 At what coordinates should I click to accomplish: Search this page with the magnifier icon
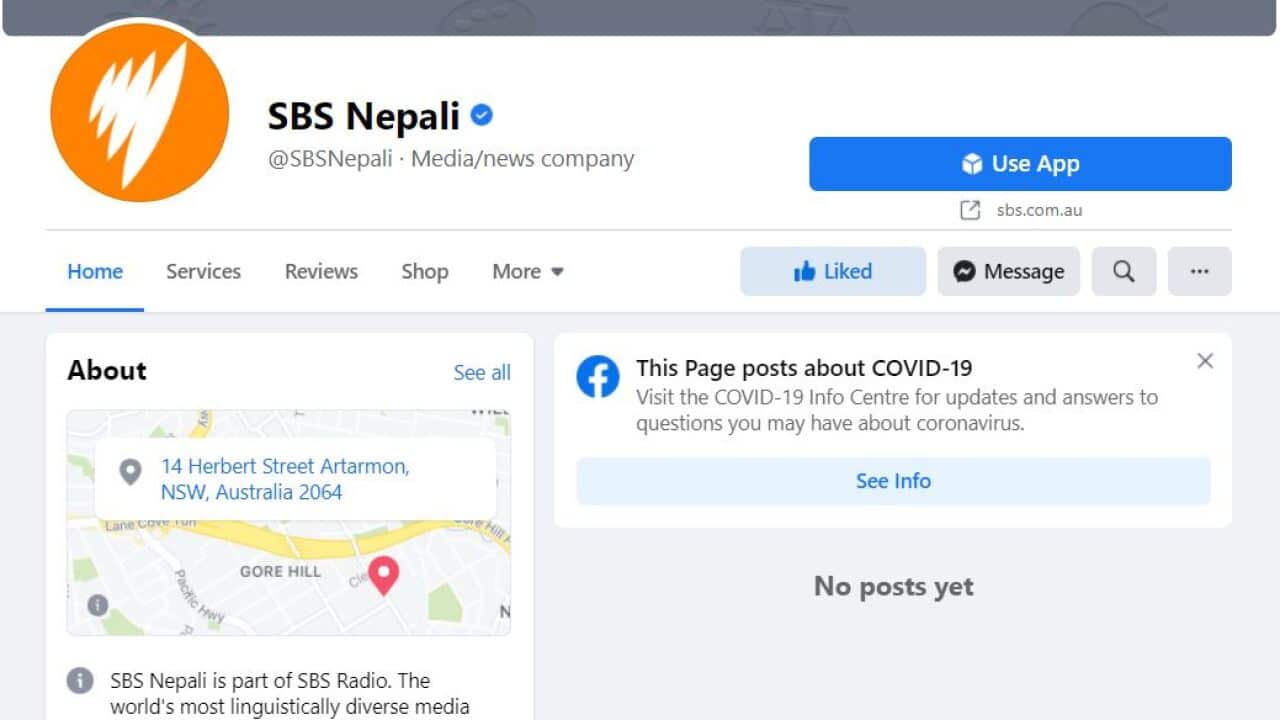tap(1124, 271)
